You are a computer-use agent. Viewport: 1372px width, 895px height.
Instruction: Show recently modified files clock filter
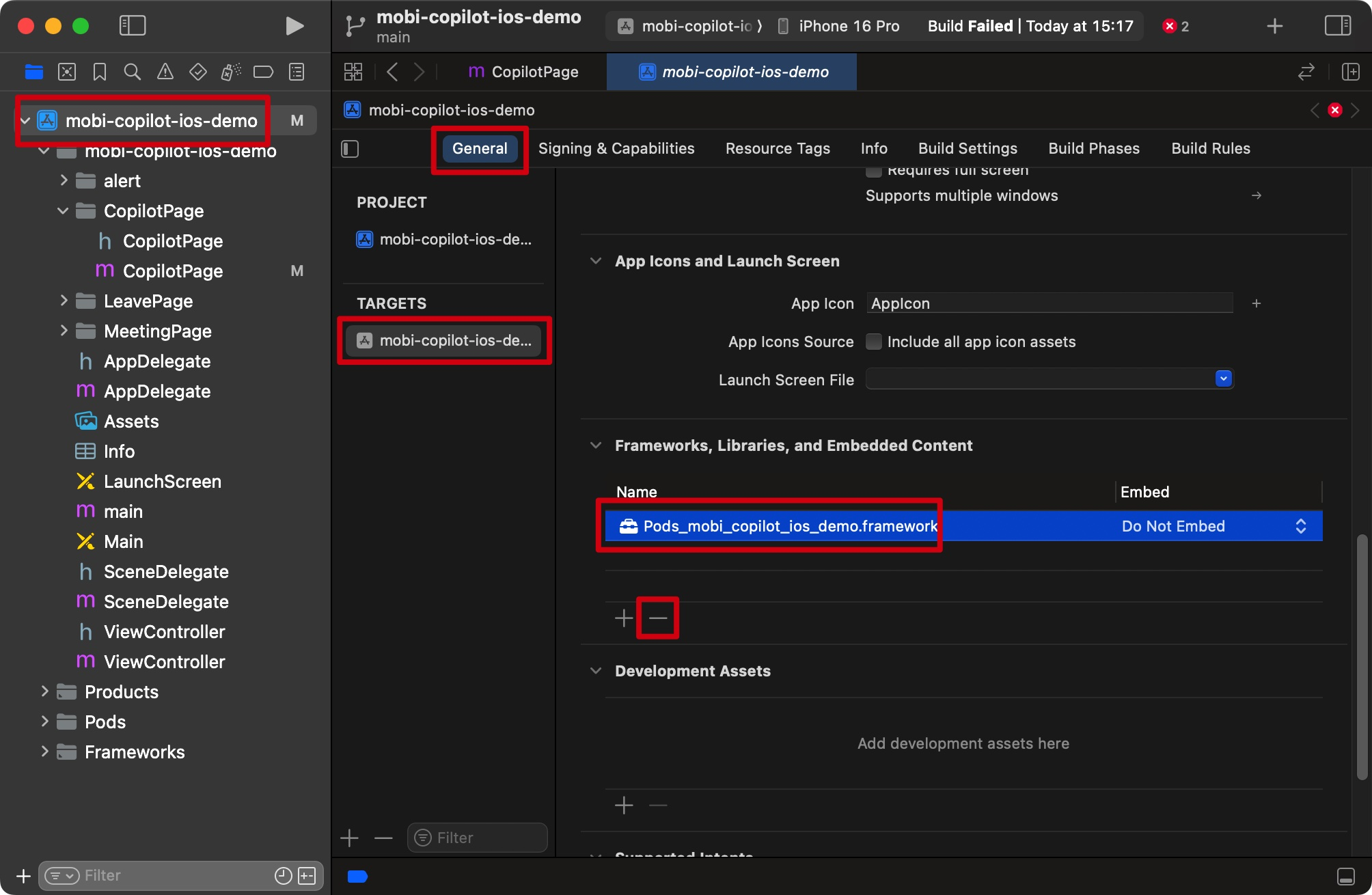tap(283, 876)
